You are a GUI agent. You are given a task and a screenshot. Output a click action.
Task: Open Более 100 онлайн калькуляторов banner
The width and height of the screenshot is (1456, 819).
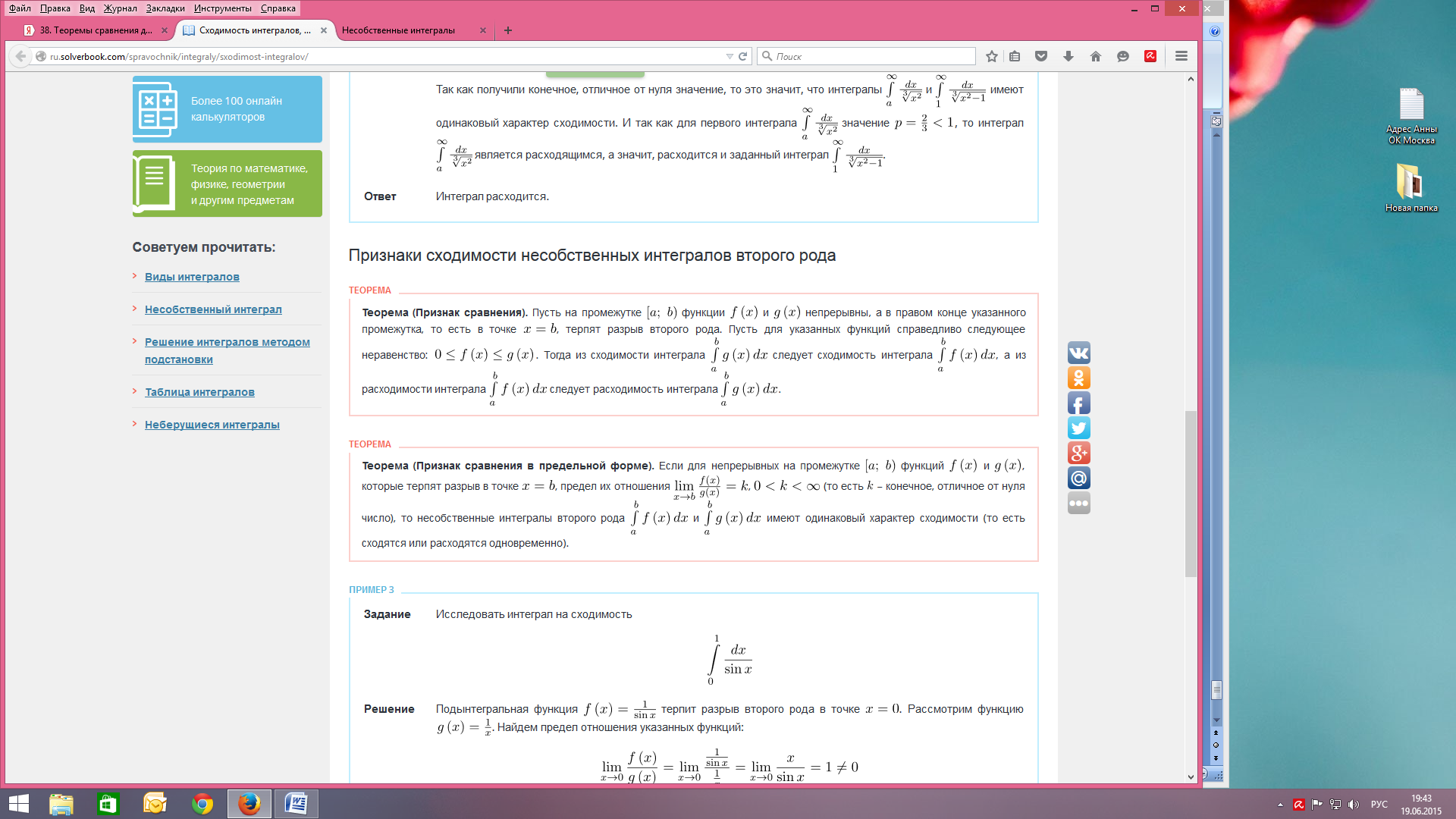tap(227, 109)
